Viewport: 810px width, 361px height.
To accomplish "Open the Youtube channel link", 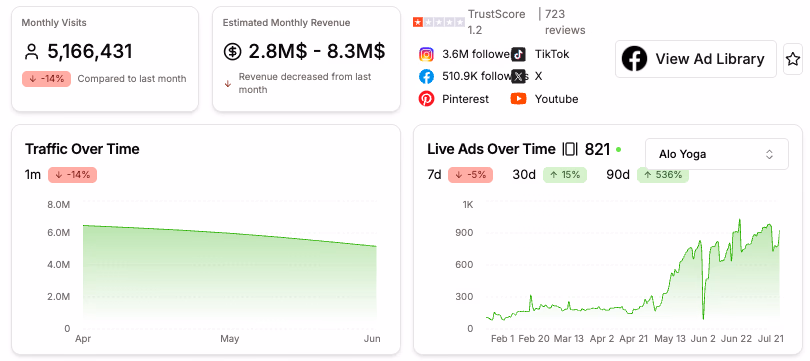I will [x=556, y=99].
